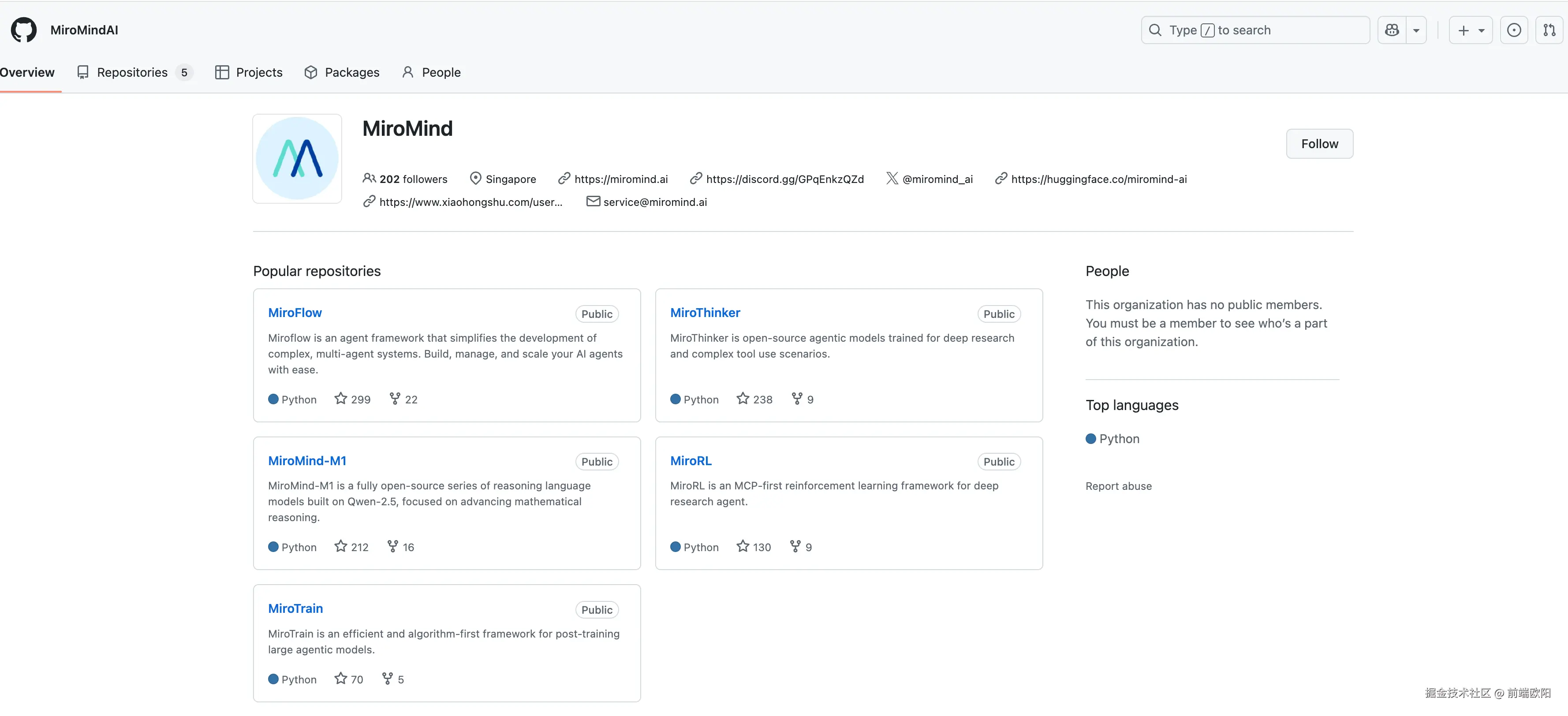The width and height of the screenshot is (1568, 716).
Task: Open the Copilot icon in header
Action: pos(1392,30)
